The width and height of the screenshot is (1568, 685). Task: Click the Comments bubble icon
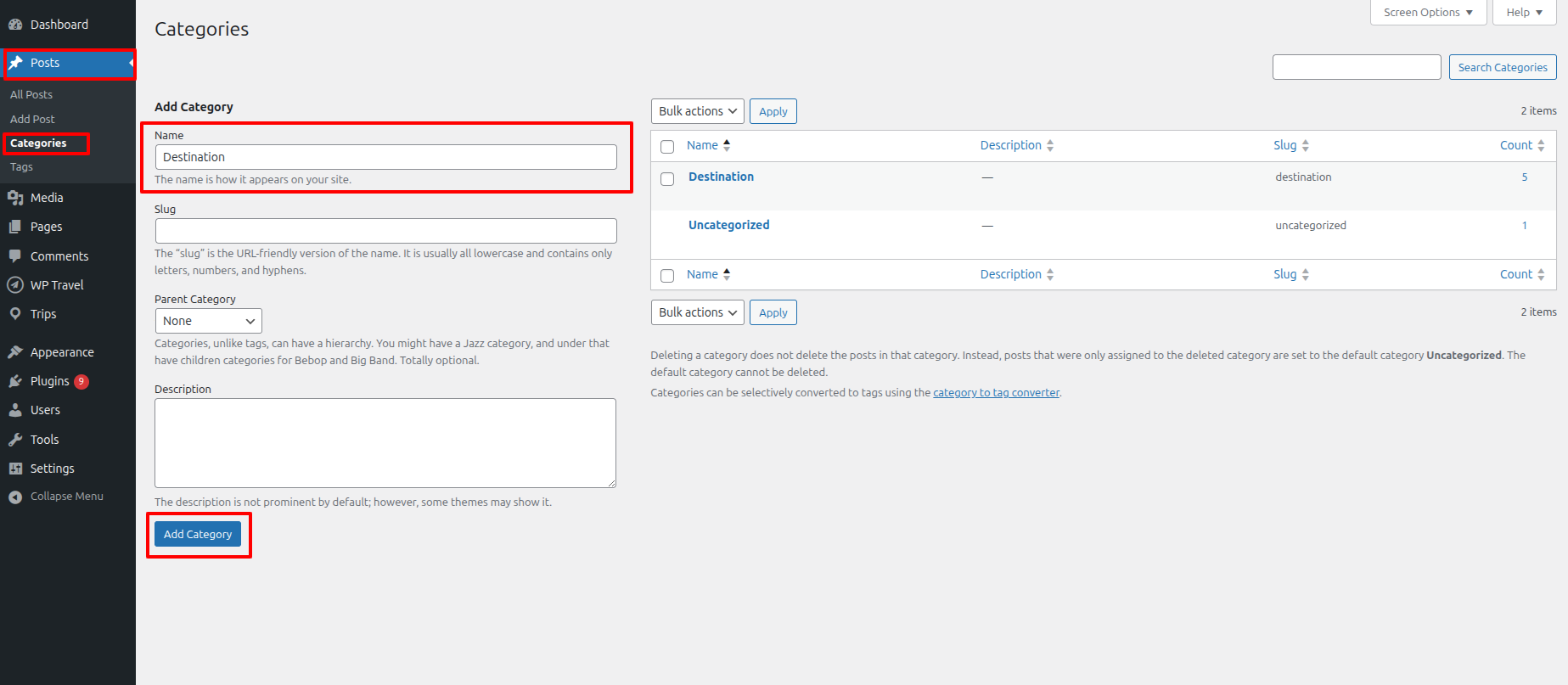pos(15,255)
